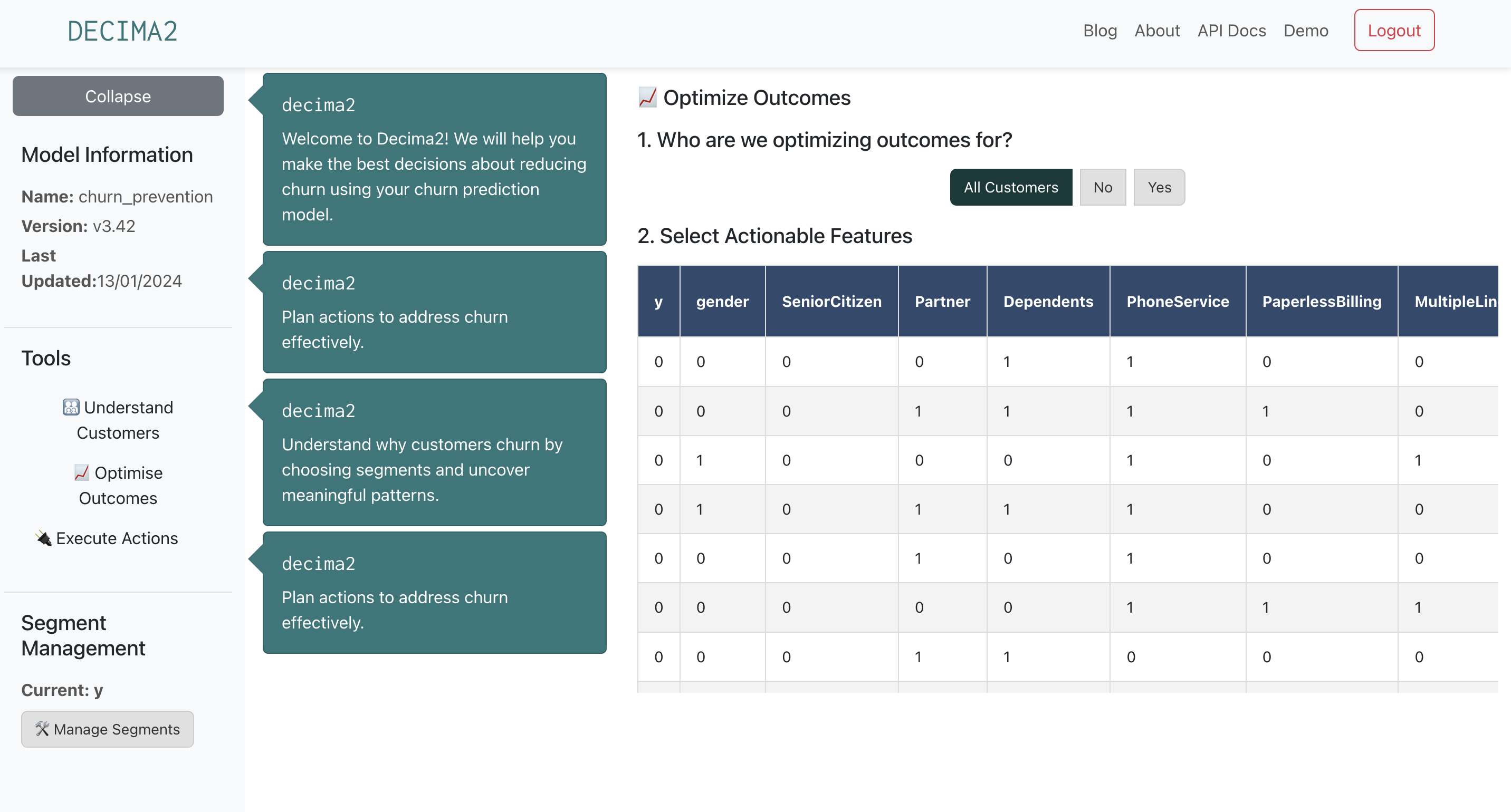1511x812 pixels.
Task: Open Optimise Outcomes tool in sidebar
Action: click(118, 486)
